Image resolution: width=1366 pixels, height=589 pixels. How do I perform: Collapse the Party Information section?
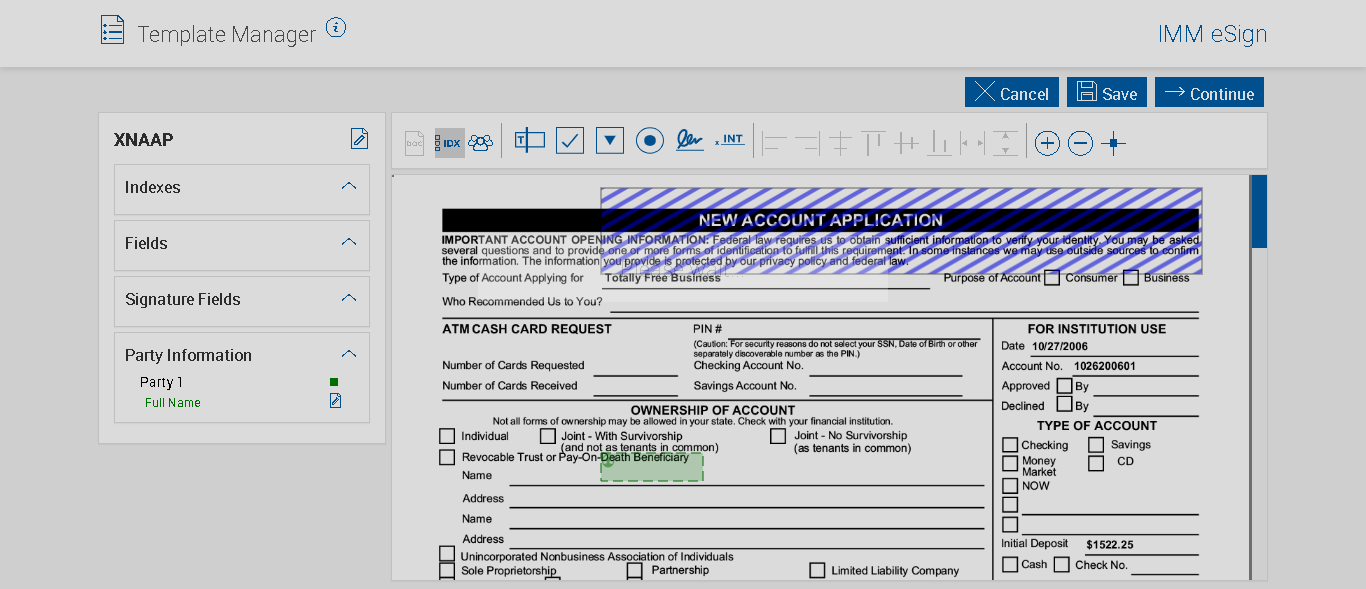[349, 354]
